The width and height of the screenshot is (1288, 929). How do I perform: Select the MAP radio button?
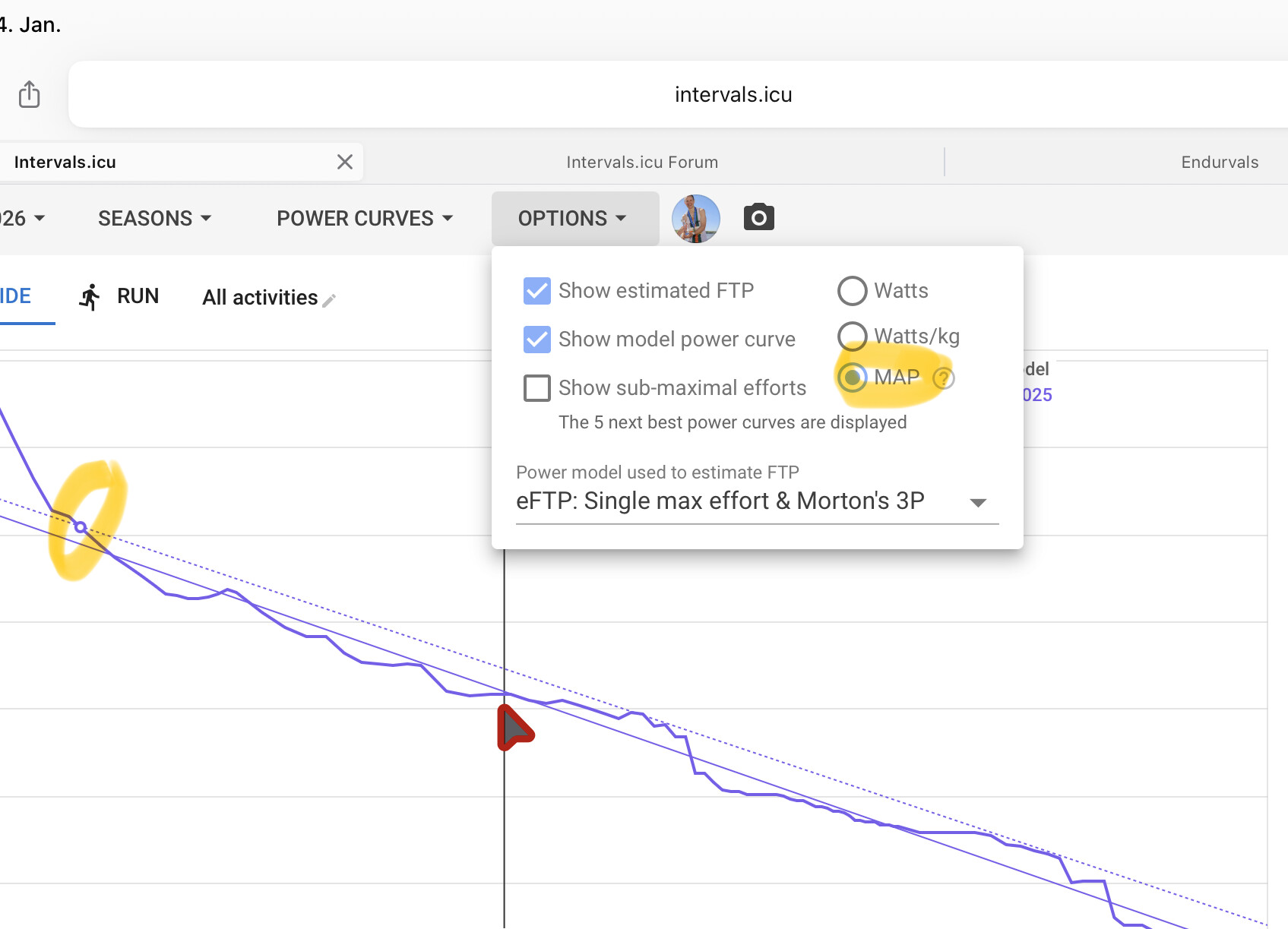(852, 378)
